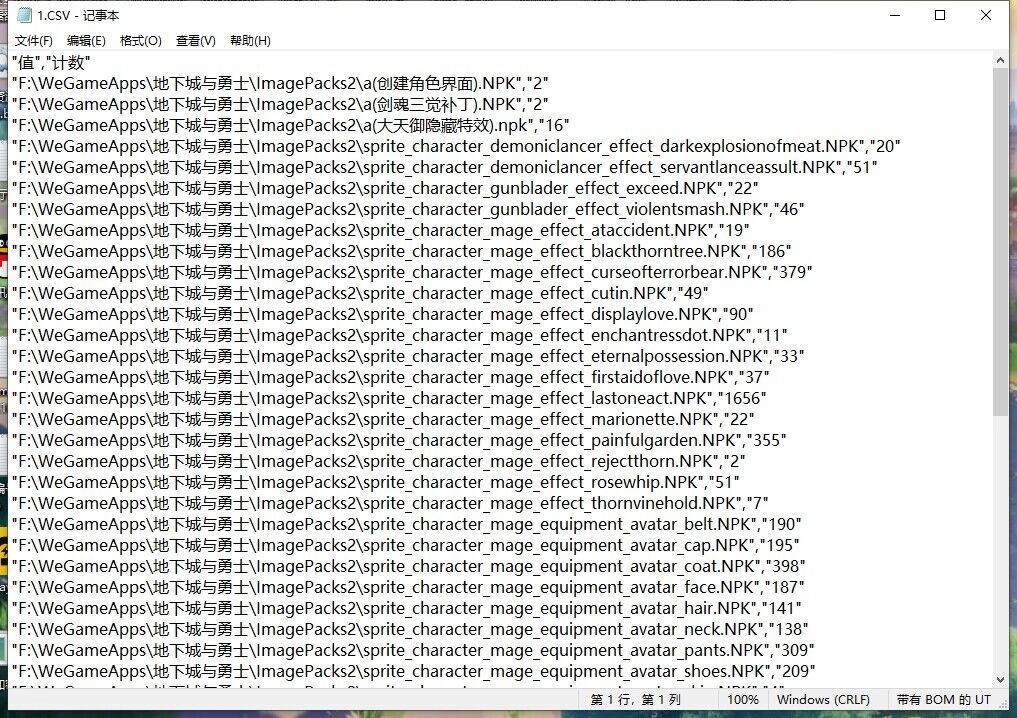Click the enchantressdot.NPK line
This screenshot has width=1017, height=718.
400,335
